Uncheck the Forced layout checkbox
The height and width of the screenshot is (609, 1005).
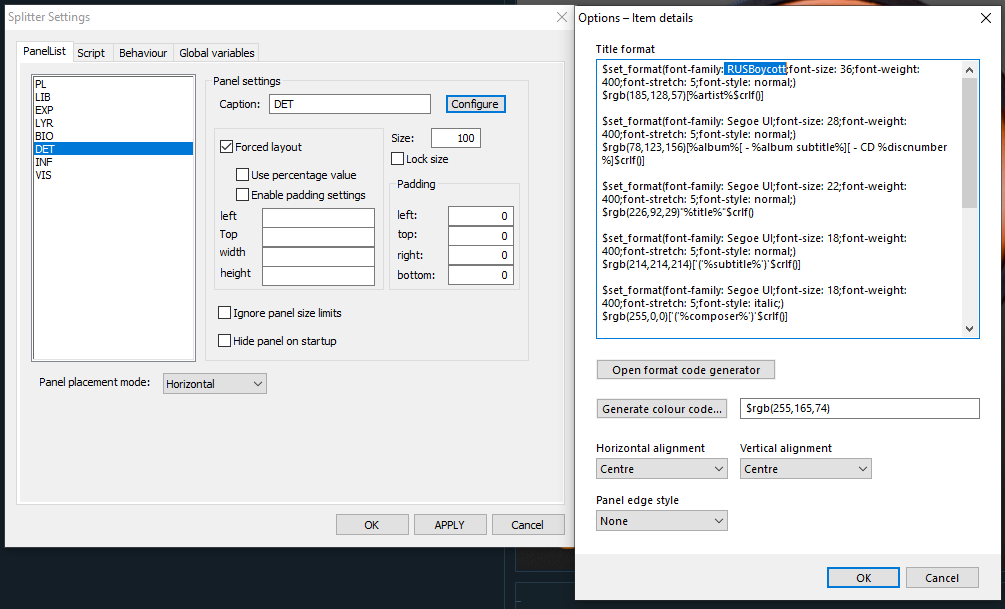click(x=227, y=147)
